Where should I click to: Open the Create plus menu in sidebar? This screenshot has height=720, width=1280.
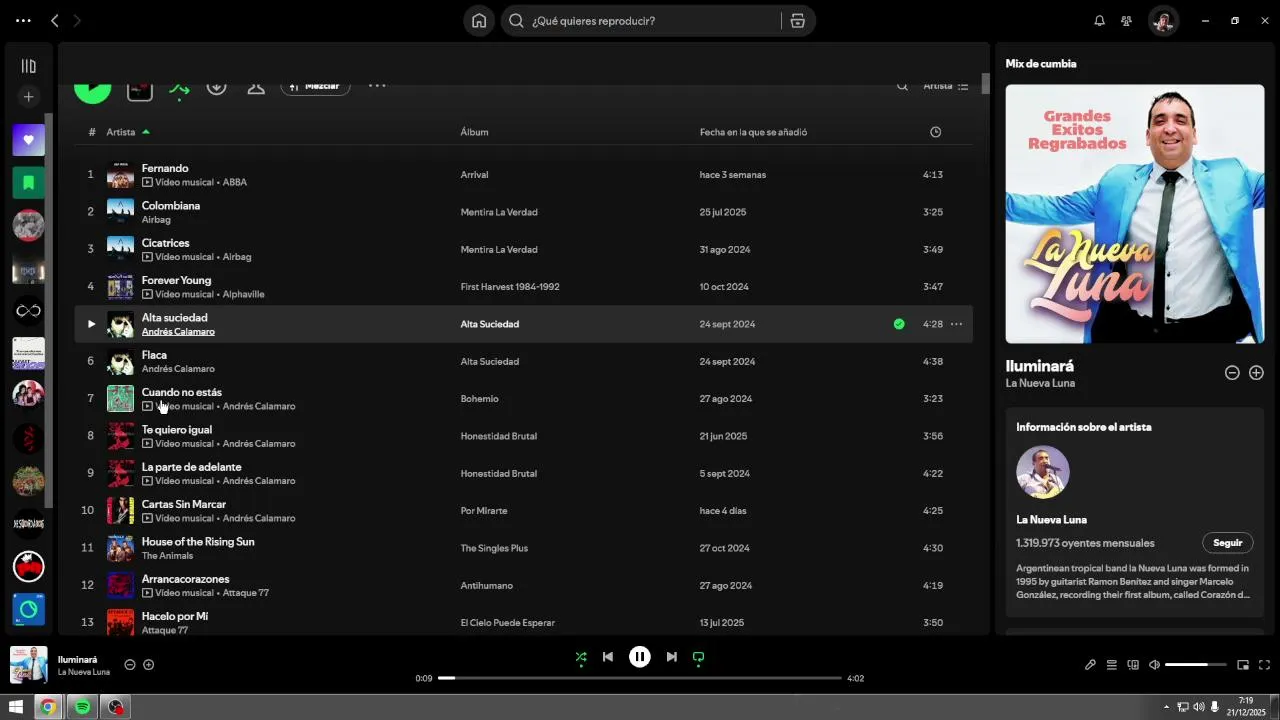(x=28, y=97)
